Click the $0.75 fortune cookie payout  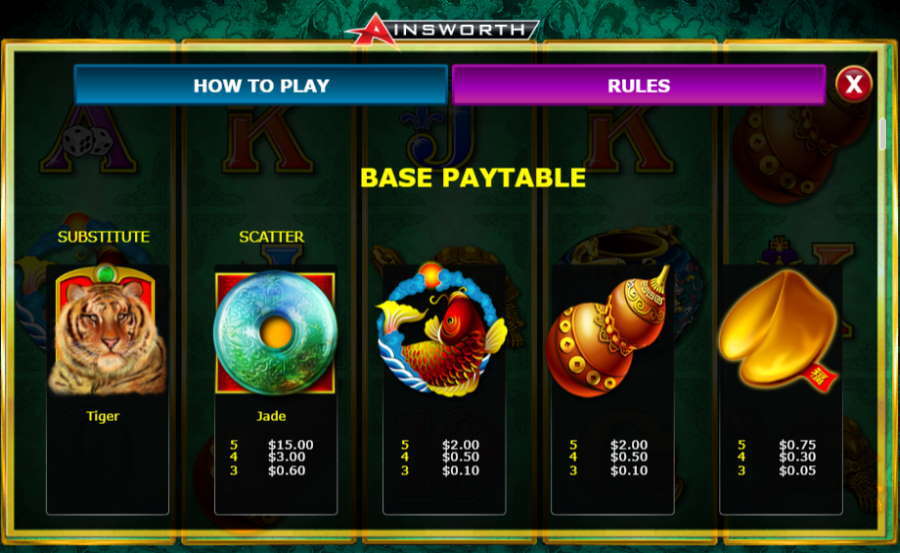(x=797, y=444)
